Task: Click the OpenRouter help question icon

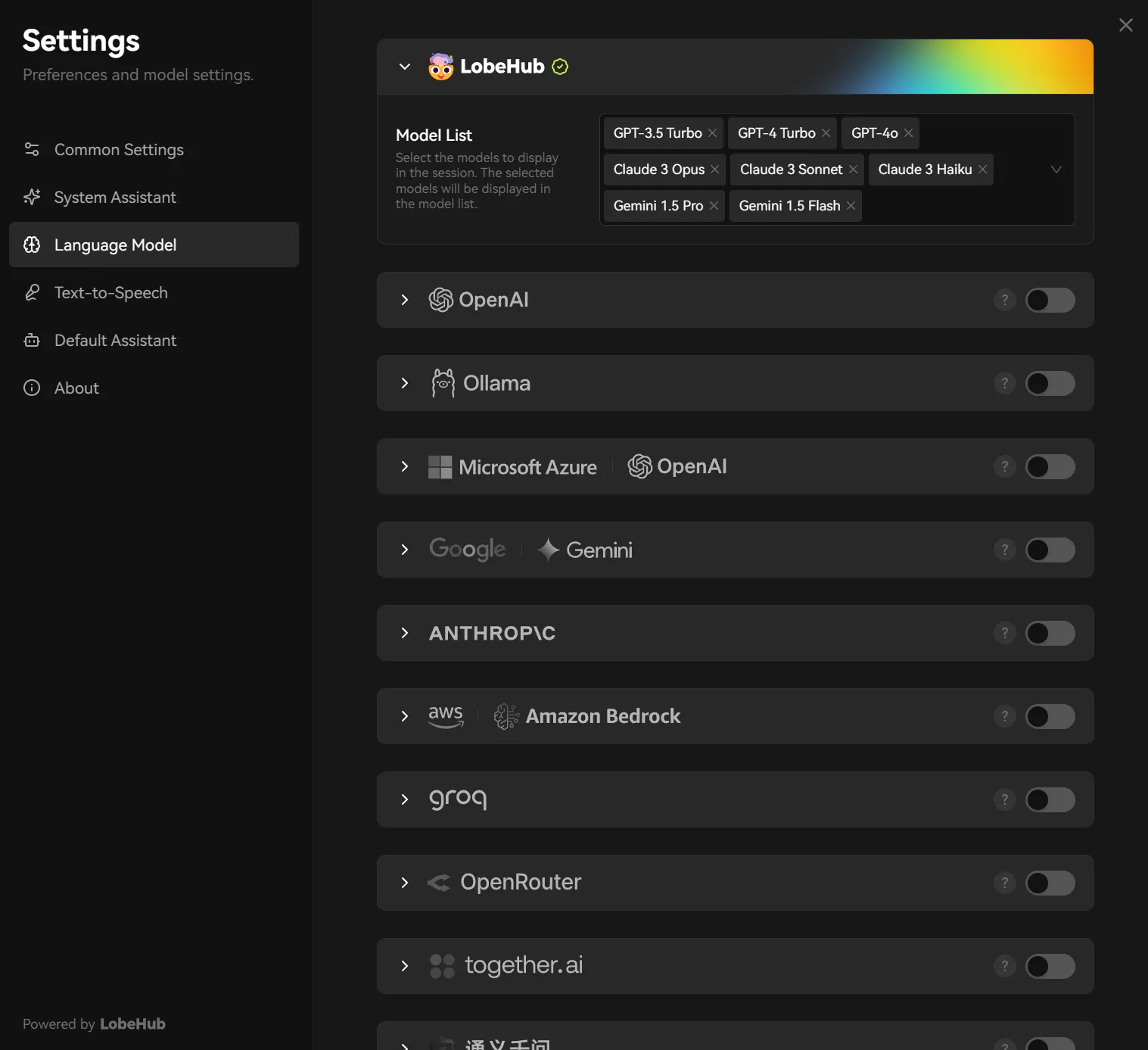Action: click(1005, 883)
